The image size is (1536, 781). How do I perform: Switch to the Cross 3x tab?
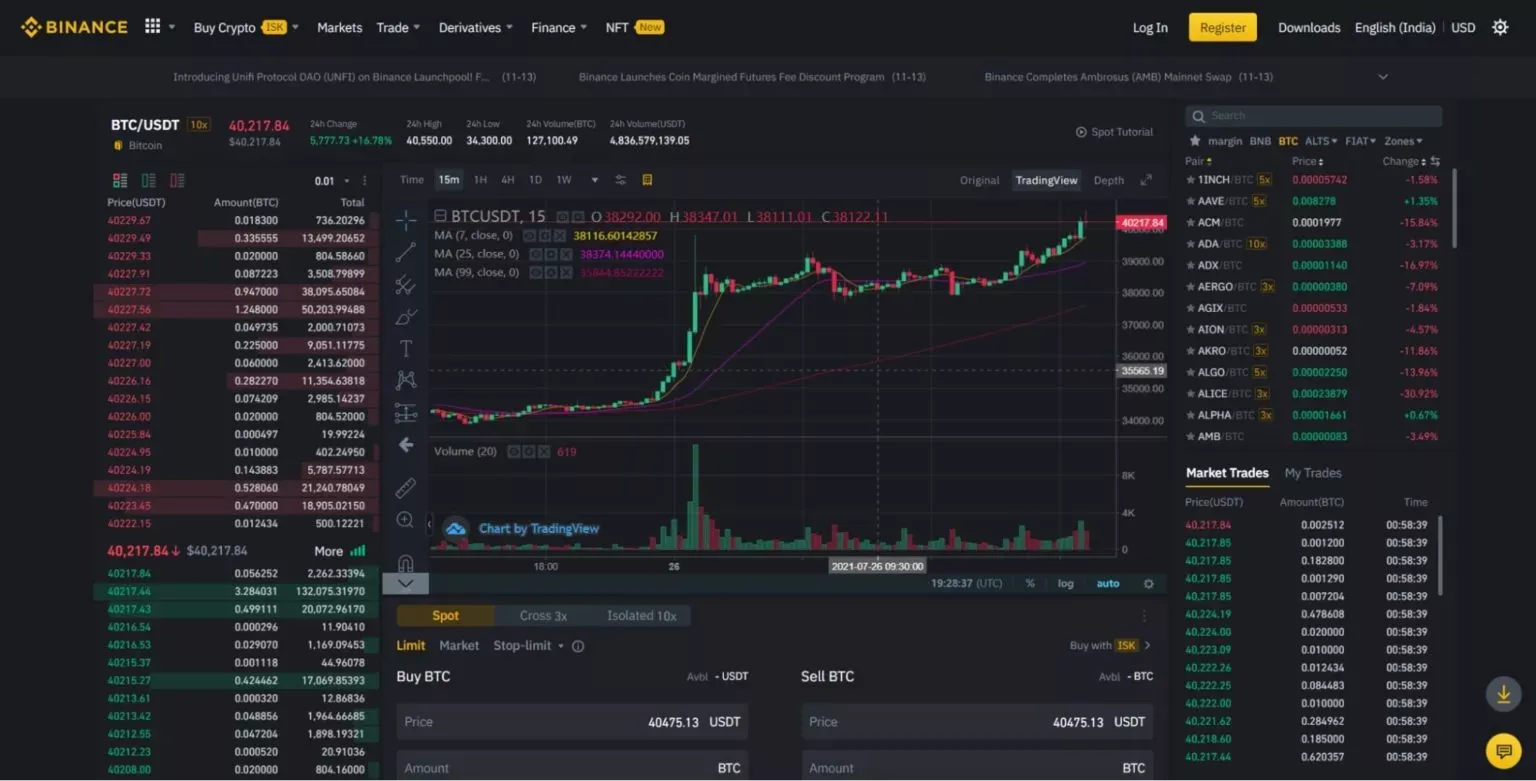pos(543,616)
